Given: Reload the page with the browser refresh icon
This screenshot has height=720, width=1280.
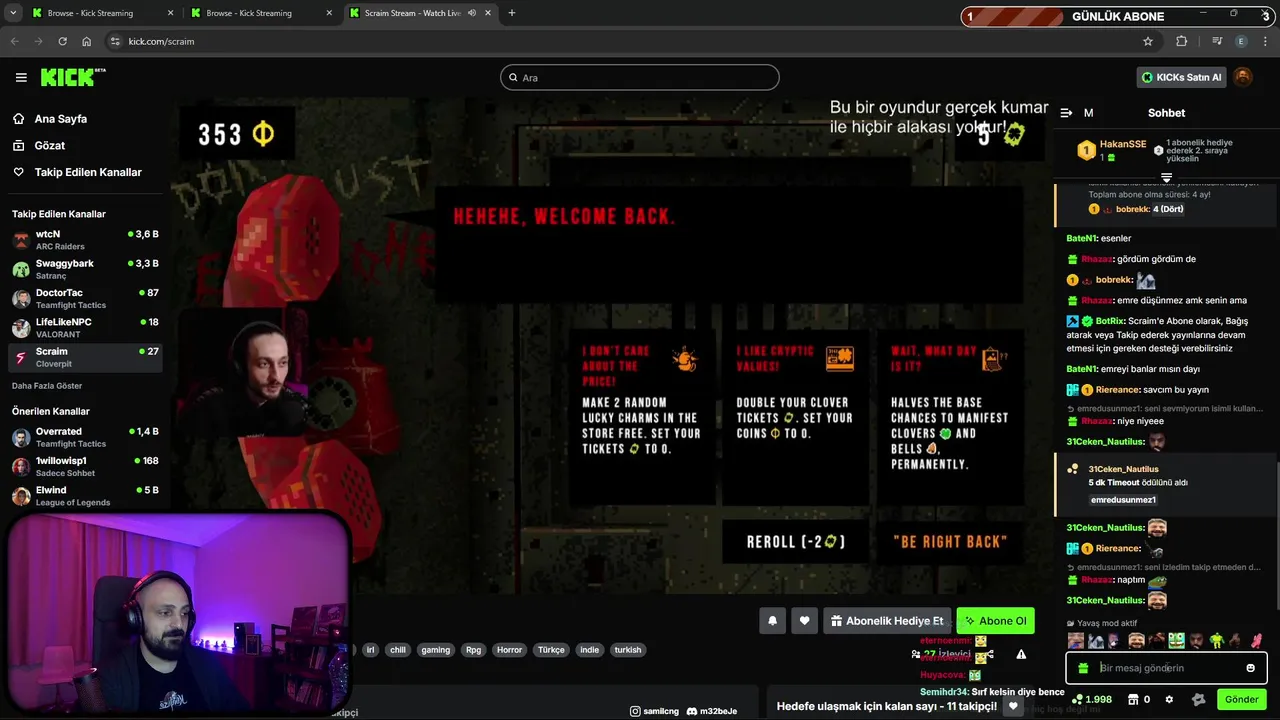Looking at the screenshot, I should [62, 41].
